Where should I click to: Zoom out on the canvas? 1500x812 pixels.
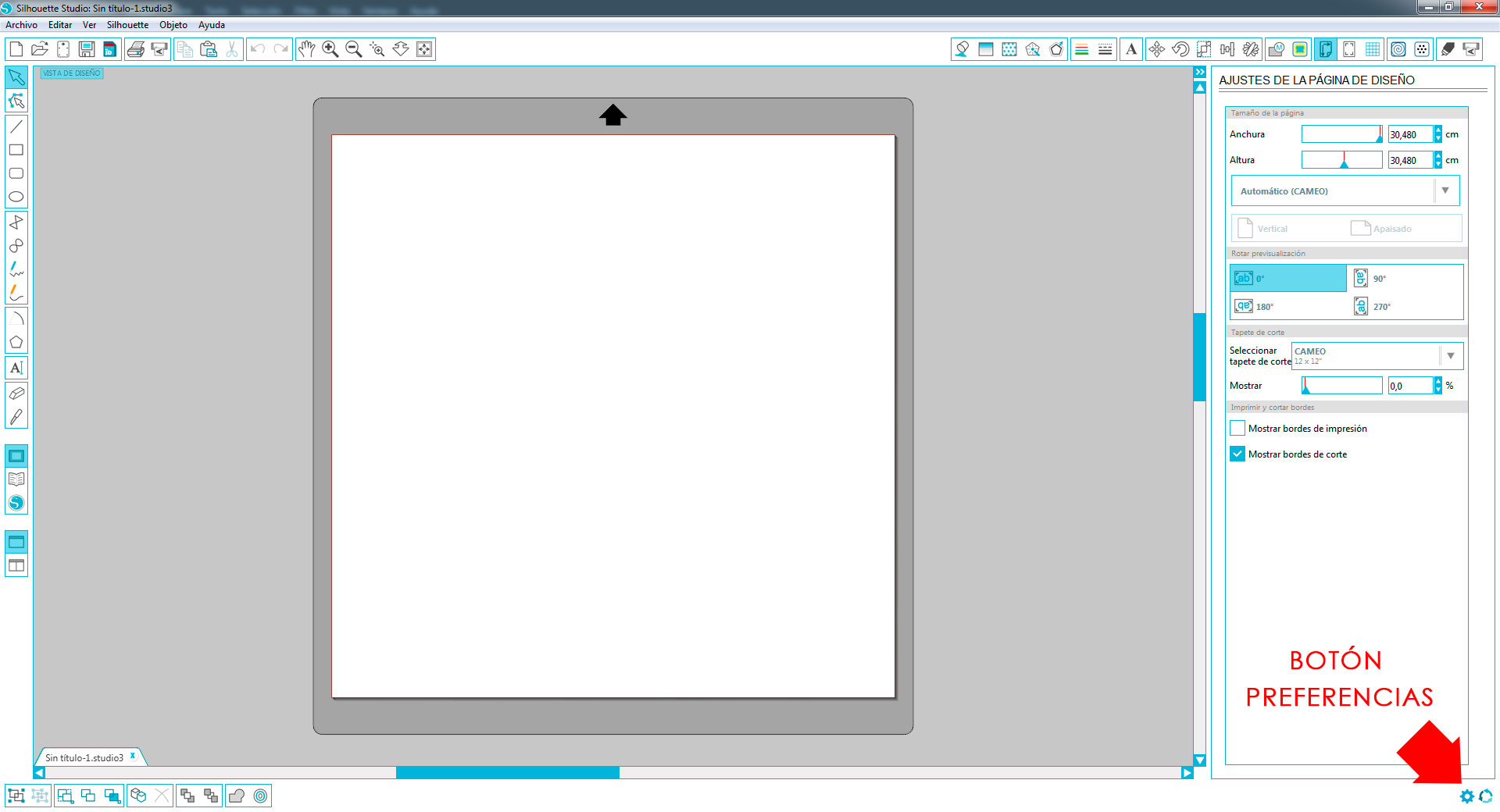click(x=354, y=49)
